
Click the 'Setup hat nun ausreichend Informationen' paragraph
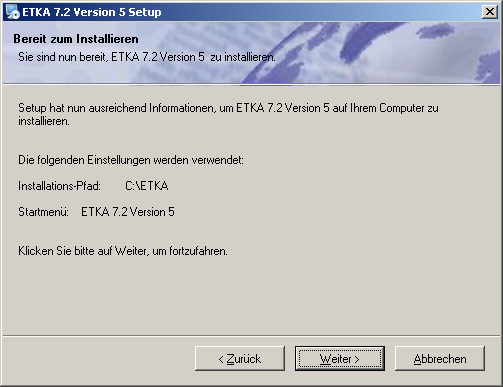click(228, 114)
